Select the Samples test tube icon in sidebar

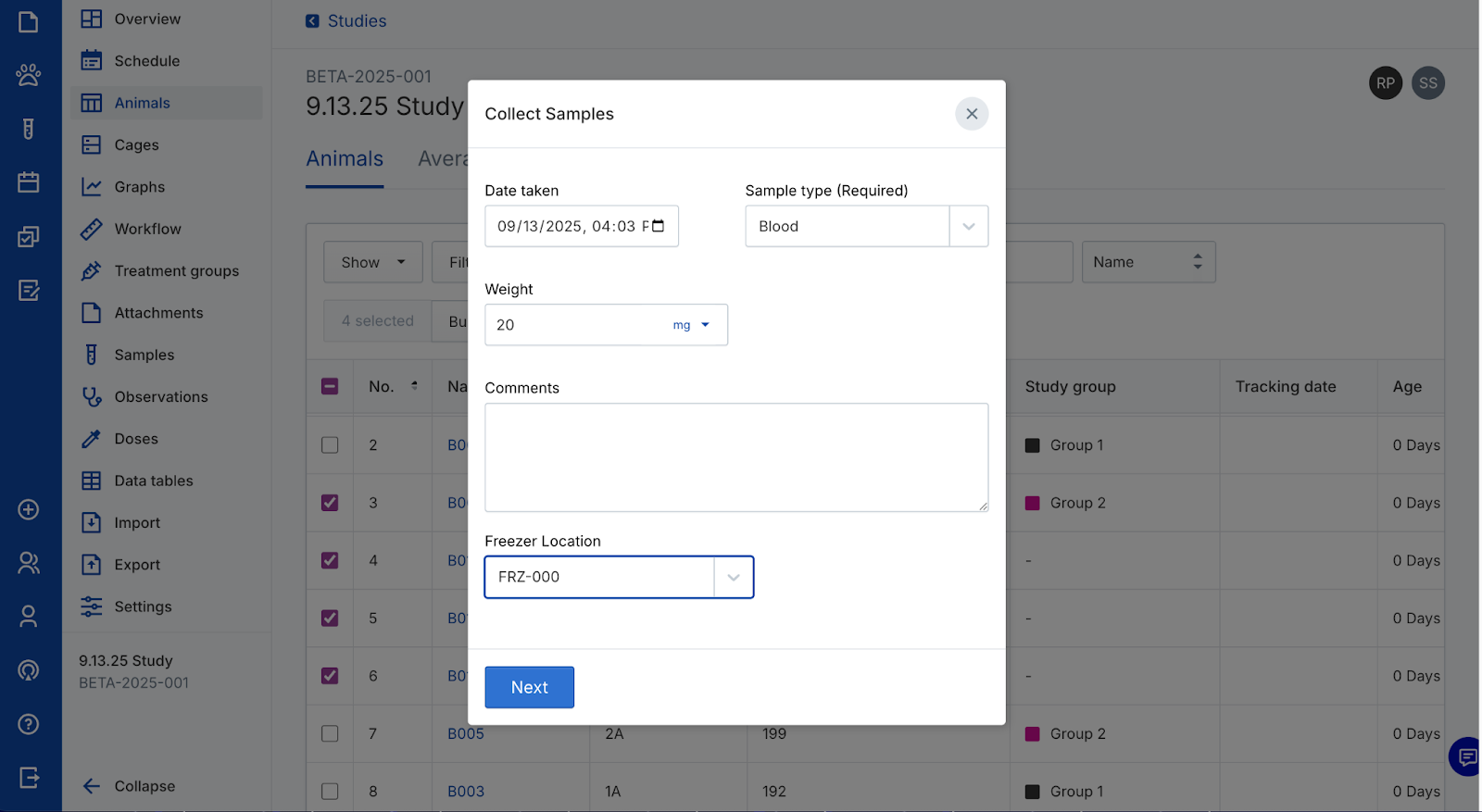click(91, 355)
